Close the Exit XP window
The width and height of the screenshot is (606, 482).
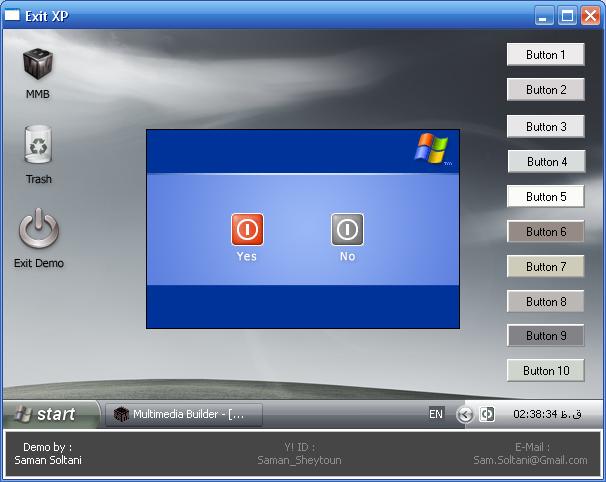click(x=591, y=16)
